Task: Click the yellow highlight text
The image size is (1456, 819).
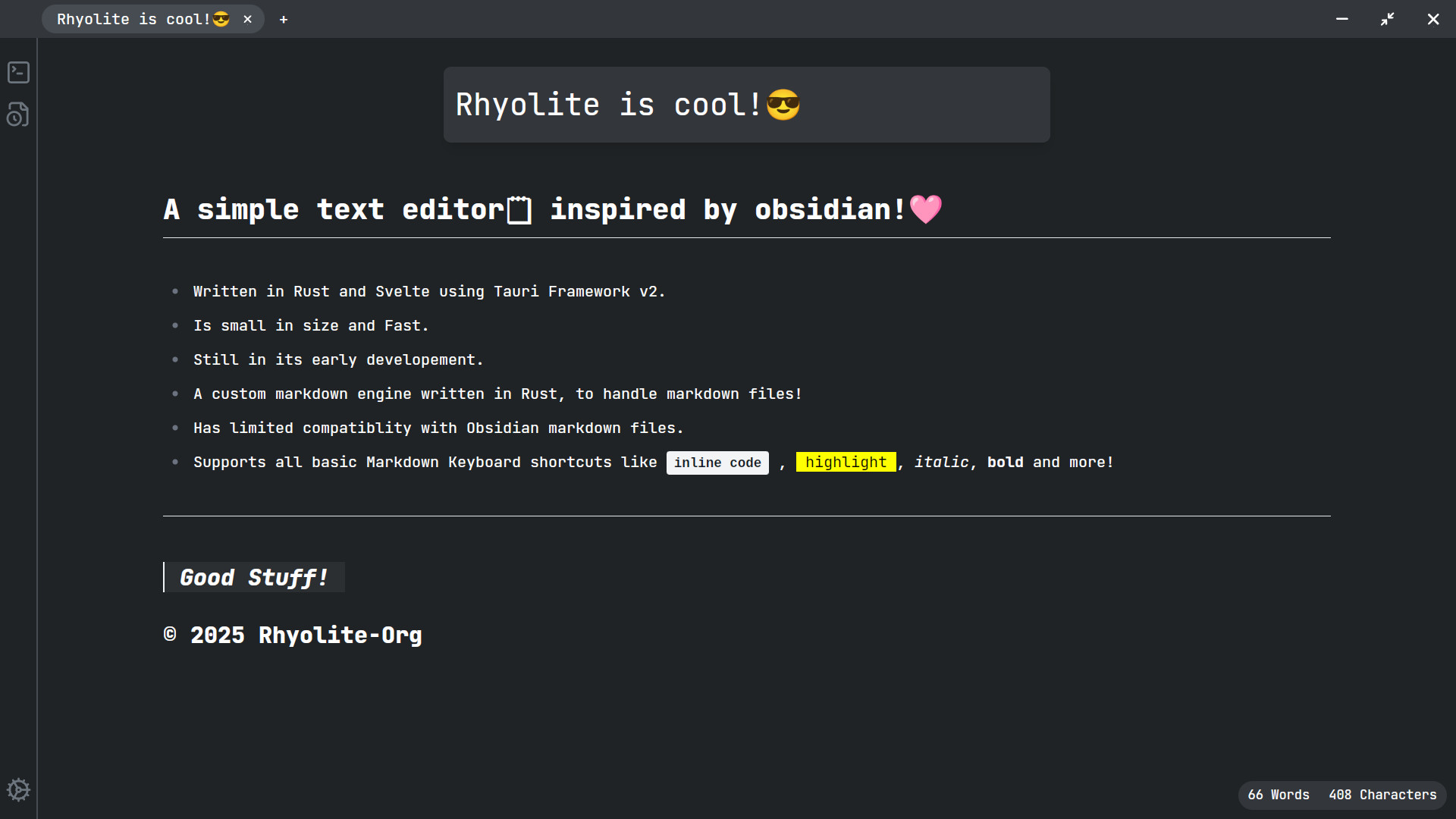Action: 846,462
